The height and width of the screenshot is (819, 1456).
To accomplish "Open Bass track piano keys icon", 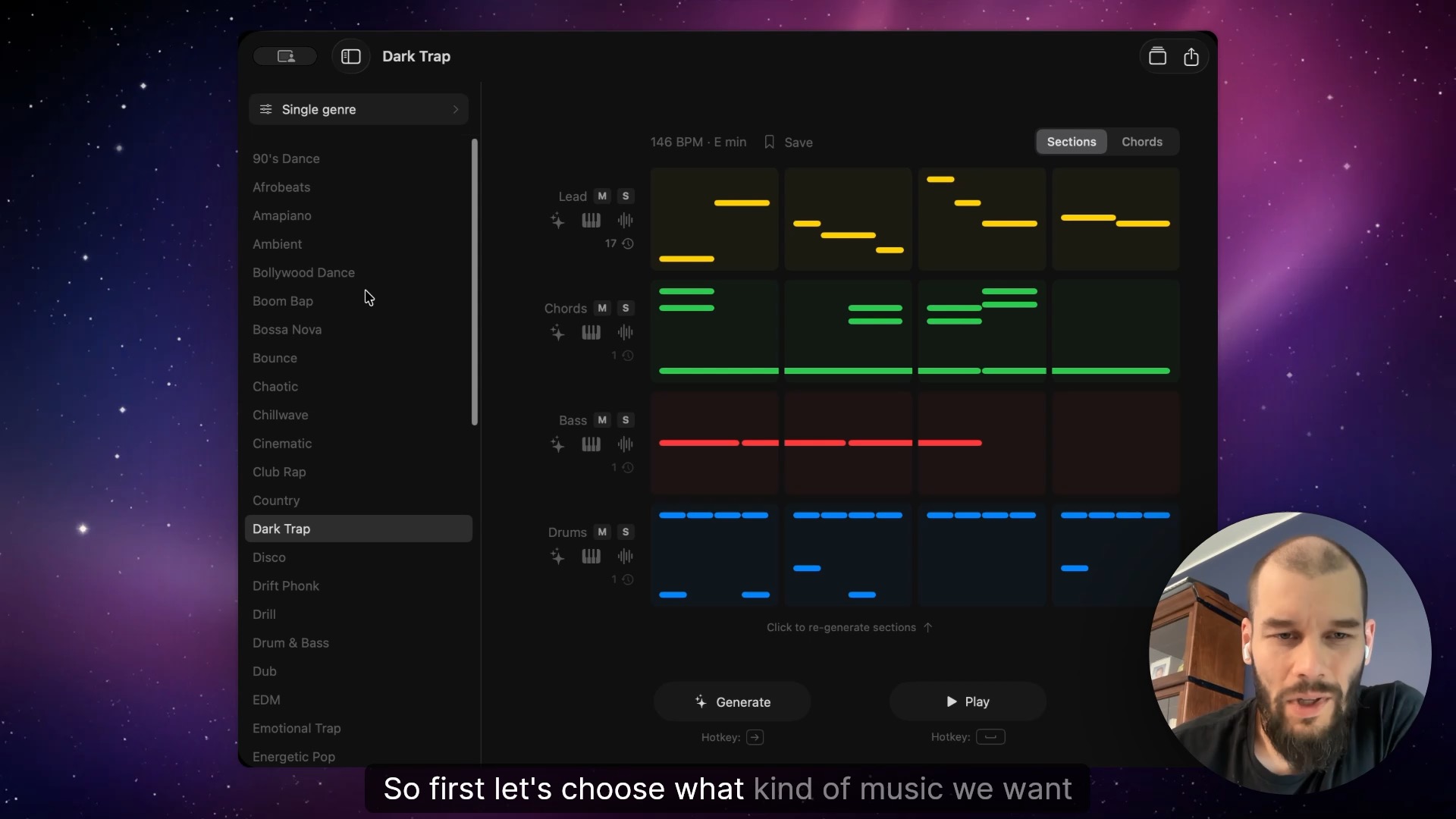I will pyautogui.click(x=591, y=445).
